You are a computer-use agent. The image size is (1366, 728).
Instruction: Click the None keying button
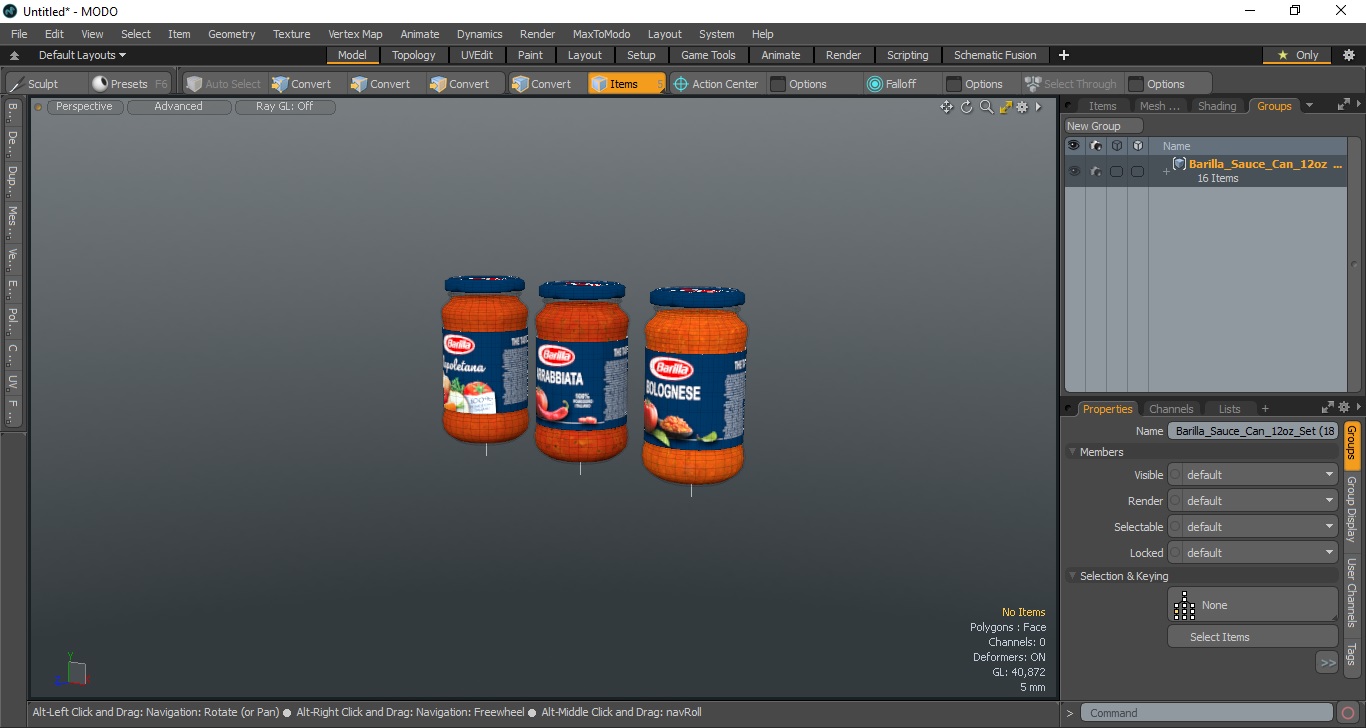coord(1253,605)
